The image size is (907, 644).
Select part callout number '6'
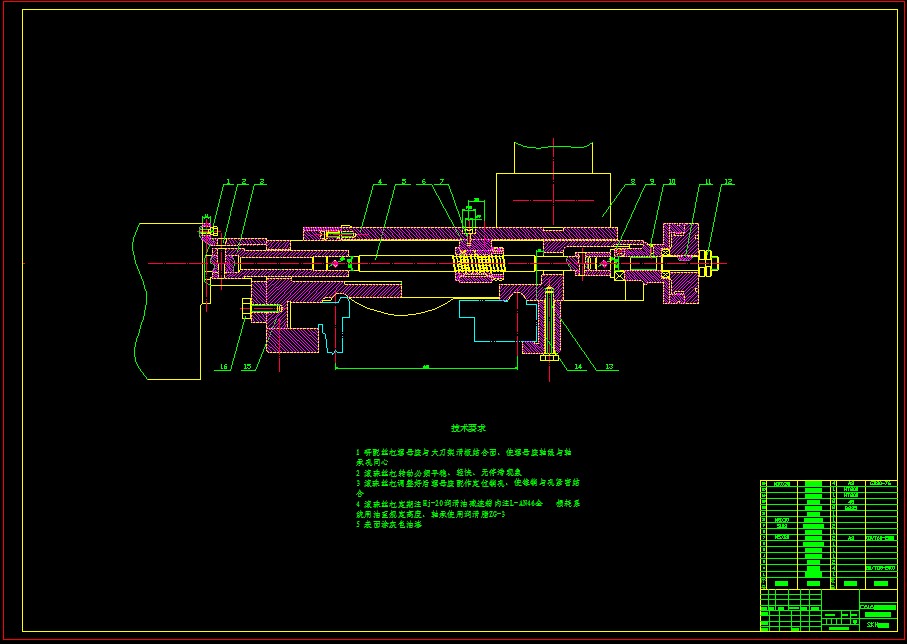pos(423,182)
